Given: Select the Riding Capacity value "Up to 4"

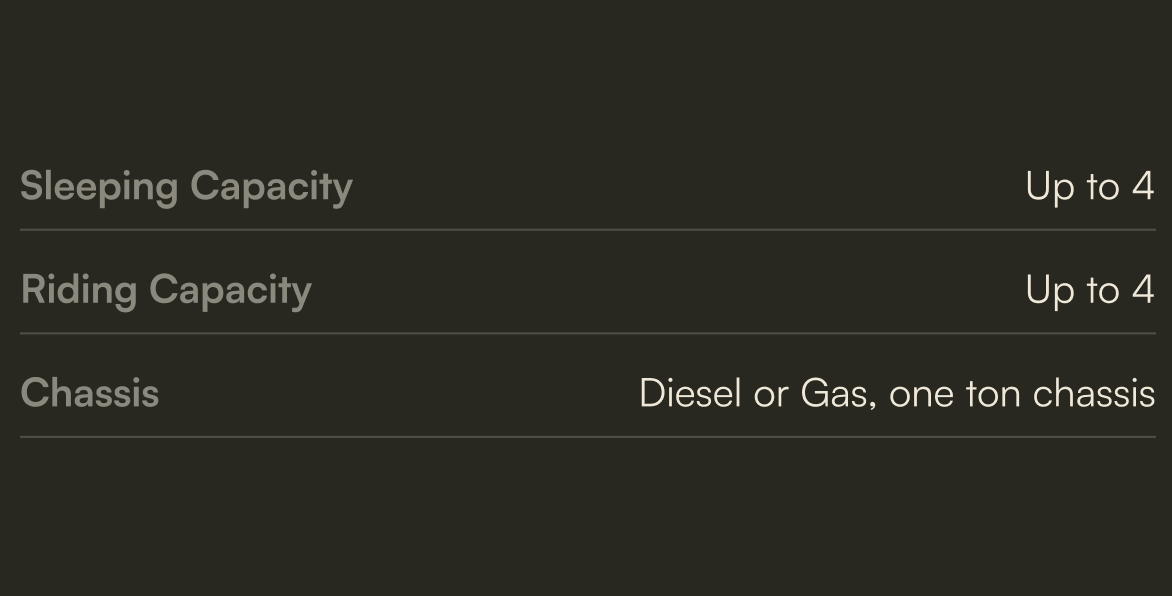Looking at the screenshot, I should (1089, 290).
